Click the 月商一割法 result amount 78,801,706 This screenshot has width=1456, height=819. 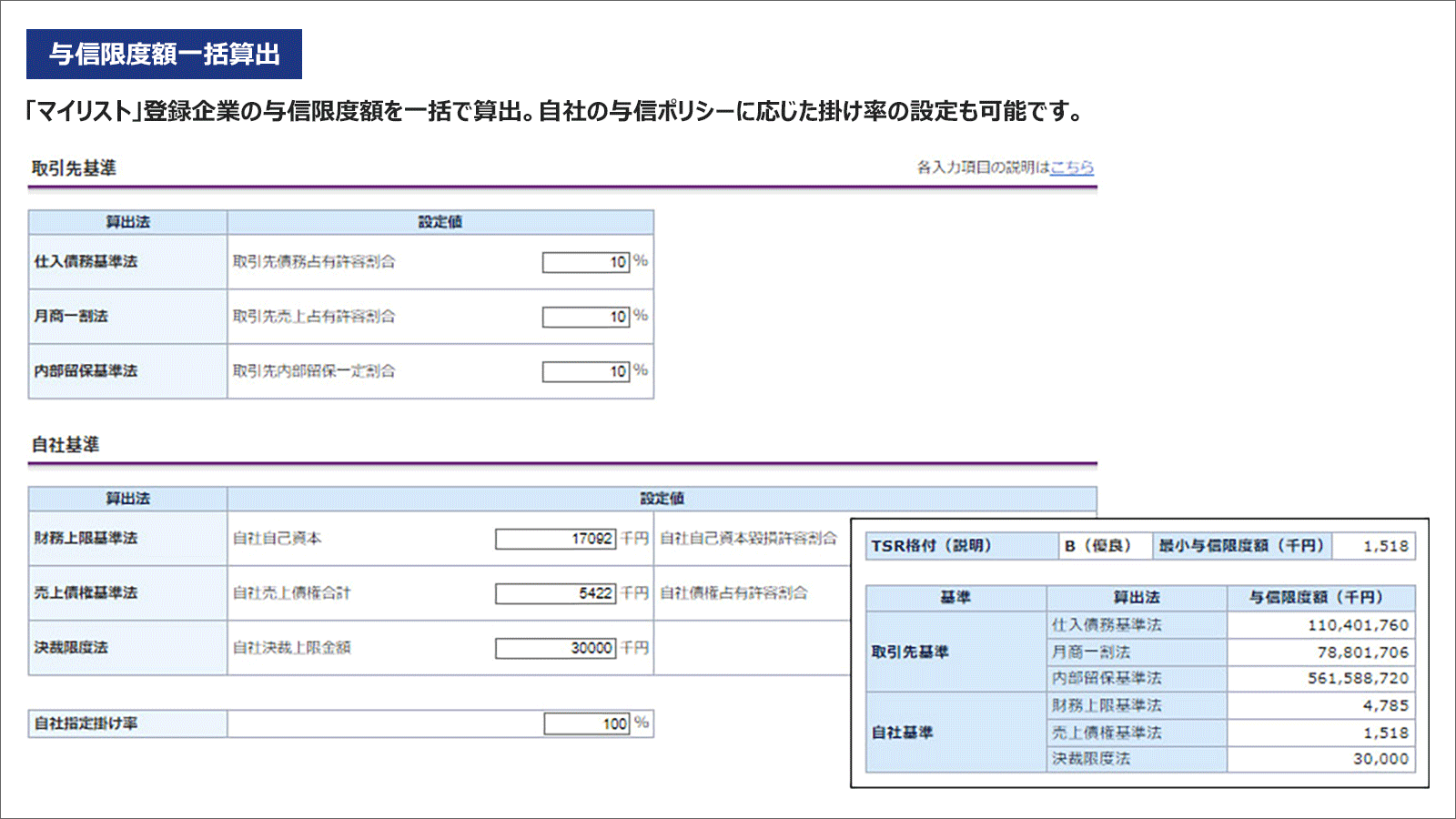[1362, 652]
